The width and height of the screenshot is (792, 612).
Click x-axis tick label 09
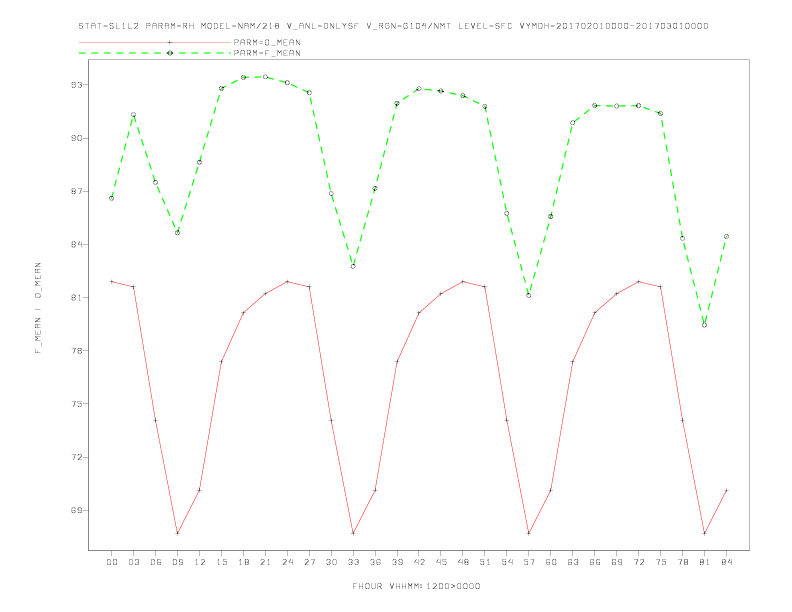click(x=177, y=562)
